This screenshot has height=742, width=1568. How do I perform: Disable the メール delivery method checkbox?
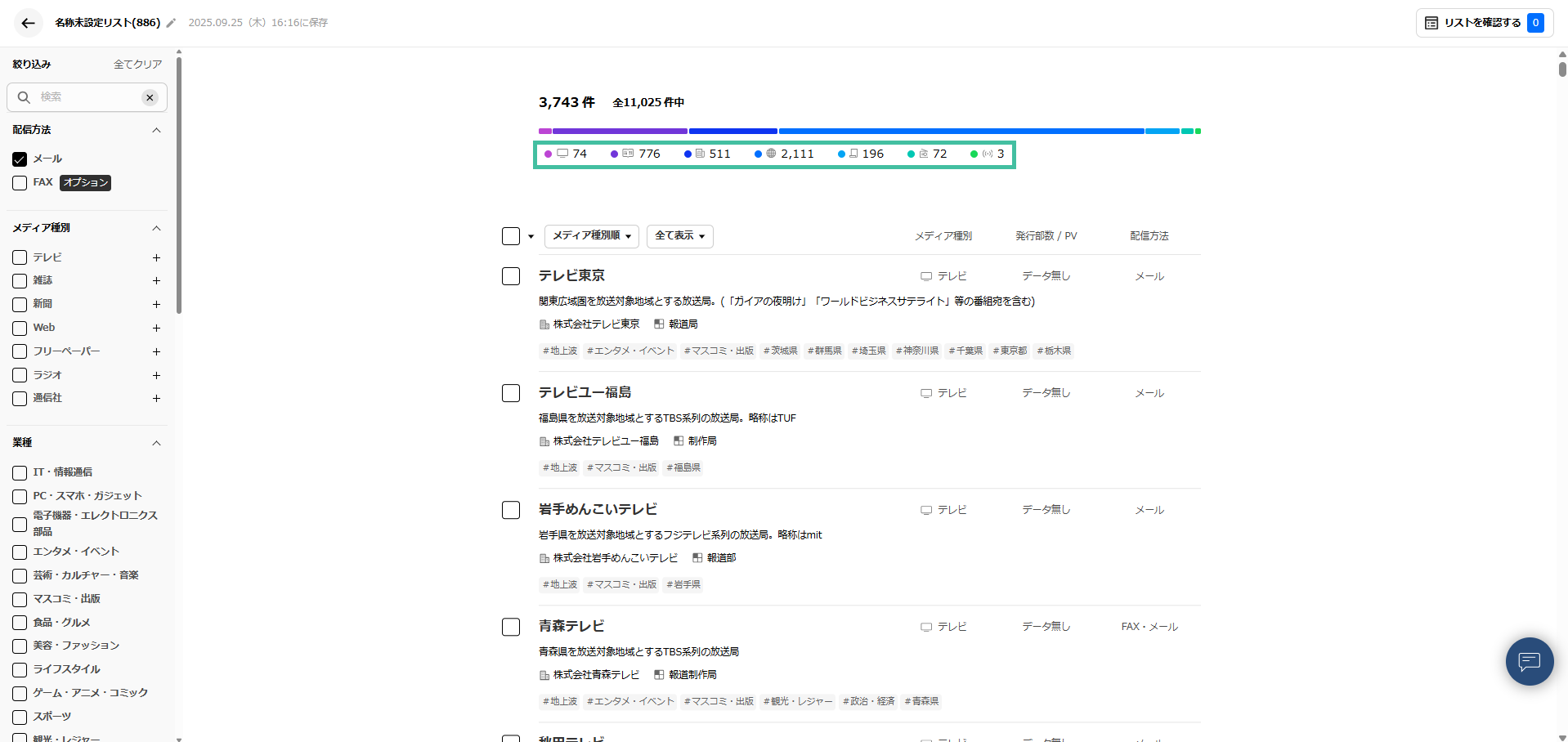tap(20, 159)
